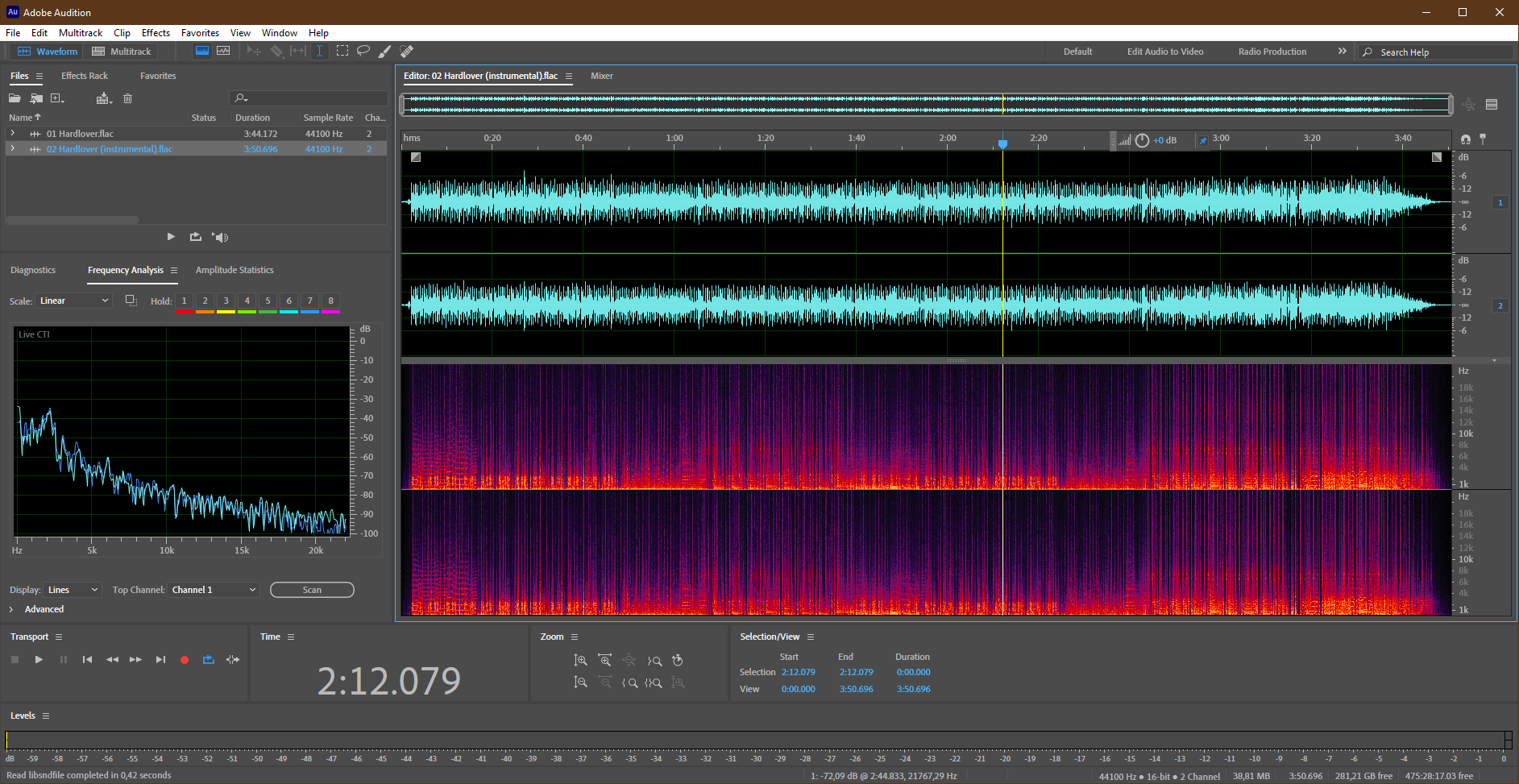Viewport: 1519px width, 784px height.
Task: Open Frequency Analysis panel menu
Action: click(174, 270)
